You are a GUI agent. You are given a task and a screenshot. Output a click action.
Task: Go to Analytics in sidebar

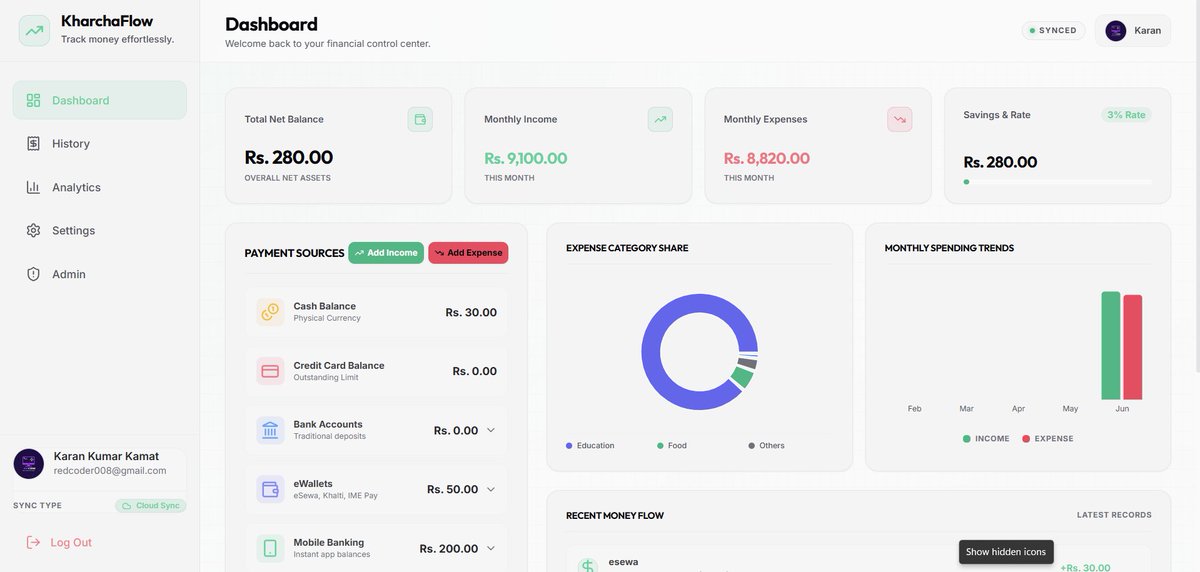pos(99,187)
